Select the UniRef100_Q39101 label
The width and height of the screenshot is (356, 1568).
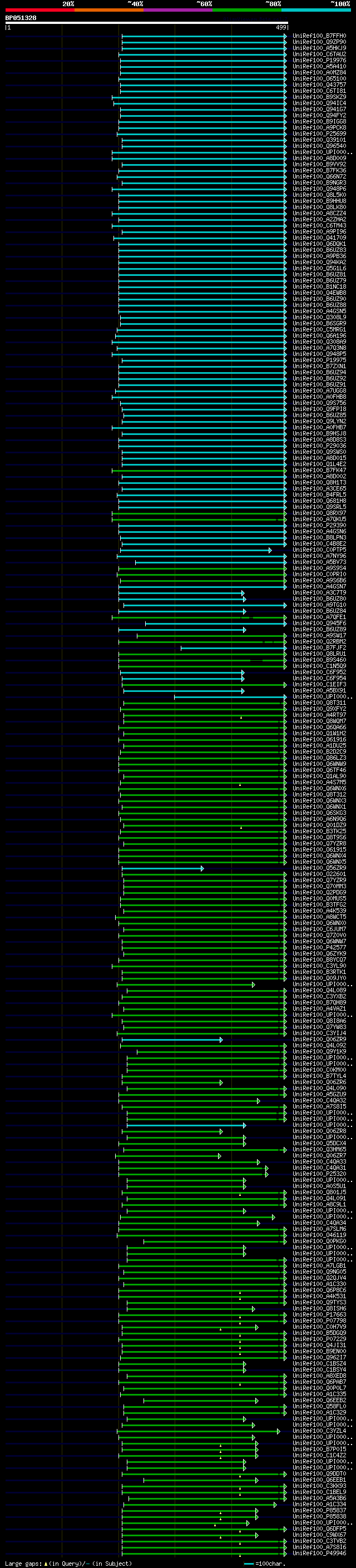[319, 140]
